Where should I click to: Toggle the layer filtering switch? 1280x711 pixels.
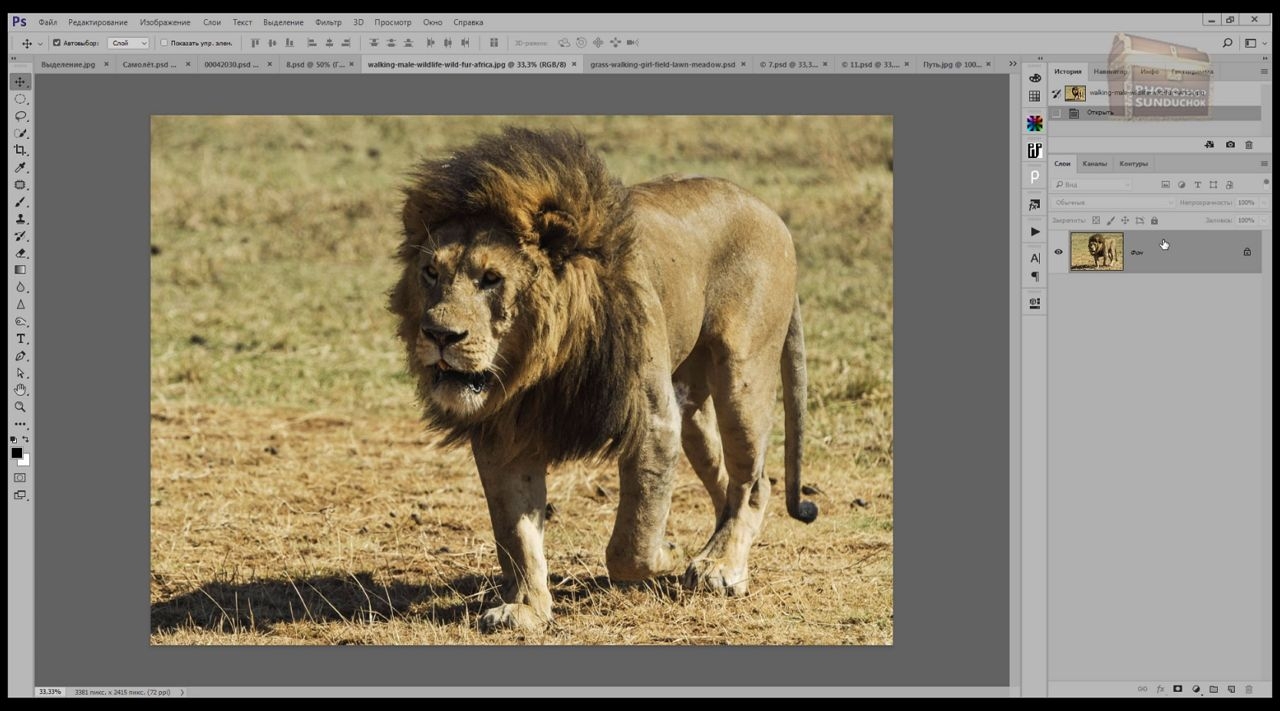point(1266,183)
